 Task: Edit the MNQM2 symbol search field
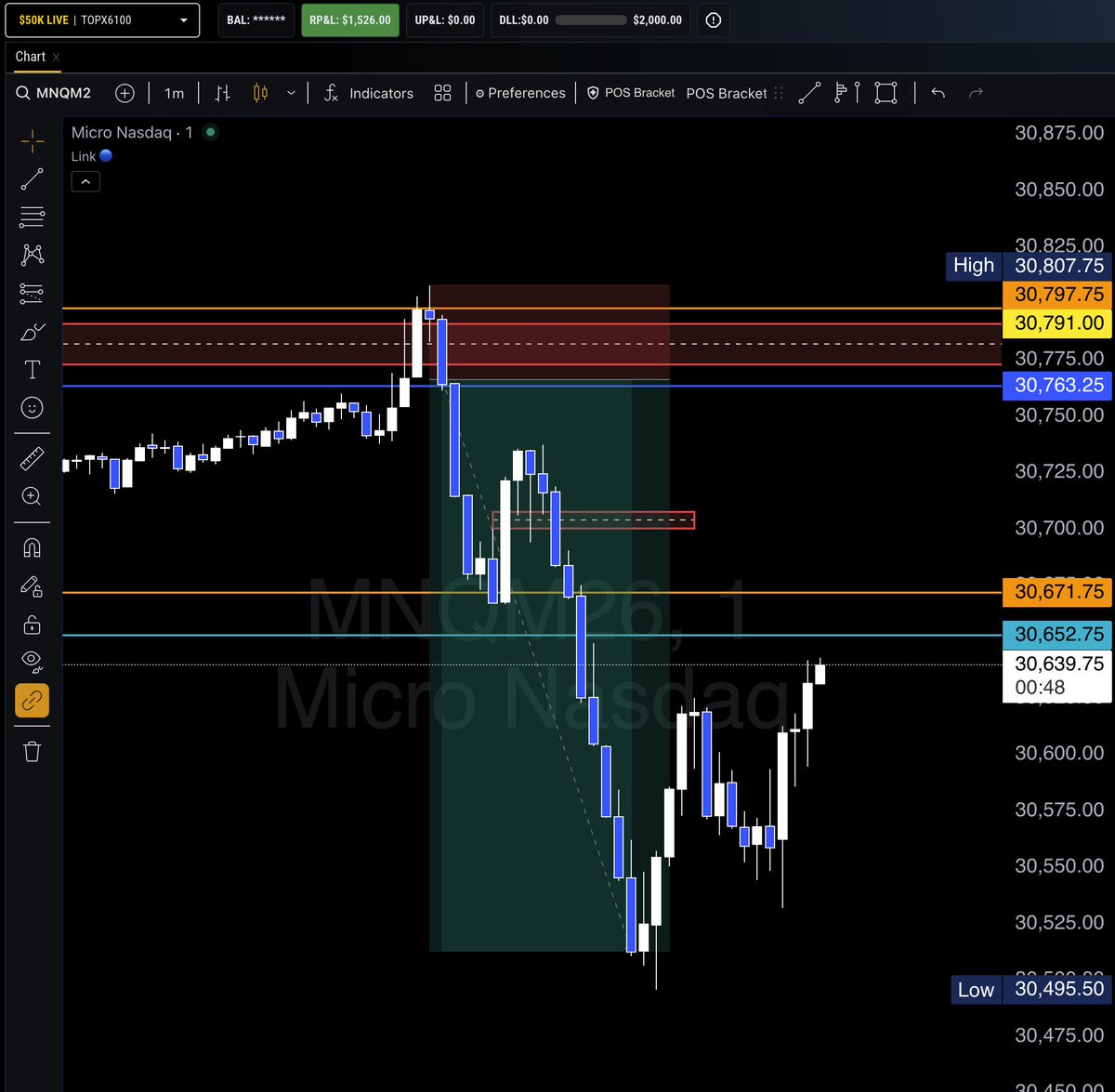(63, 93)
